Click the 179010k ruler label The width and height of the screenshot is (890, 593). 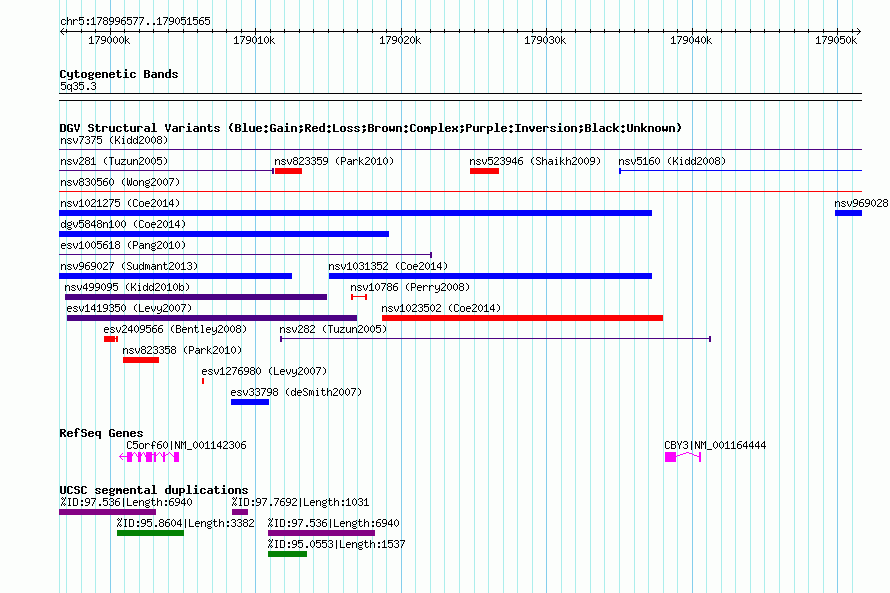(254, 40)
